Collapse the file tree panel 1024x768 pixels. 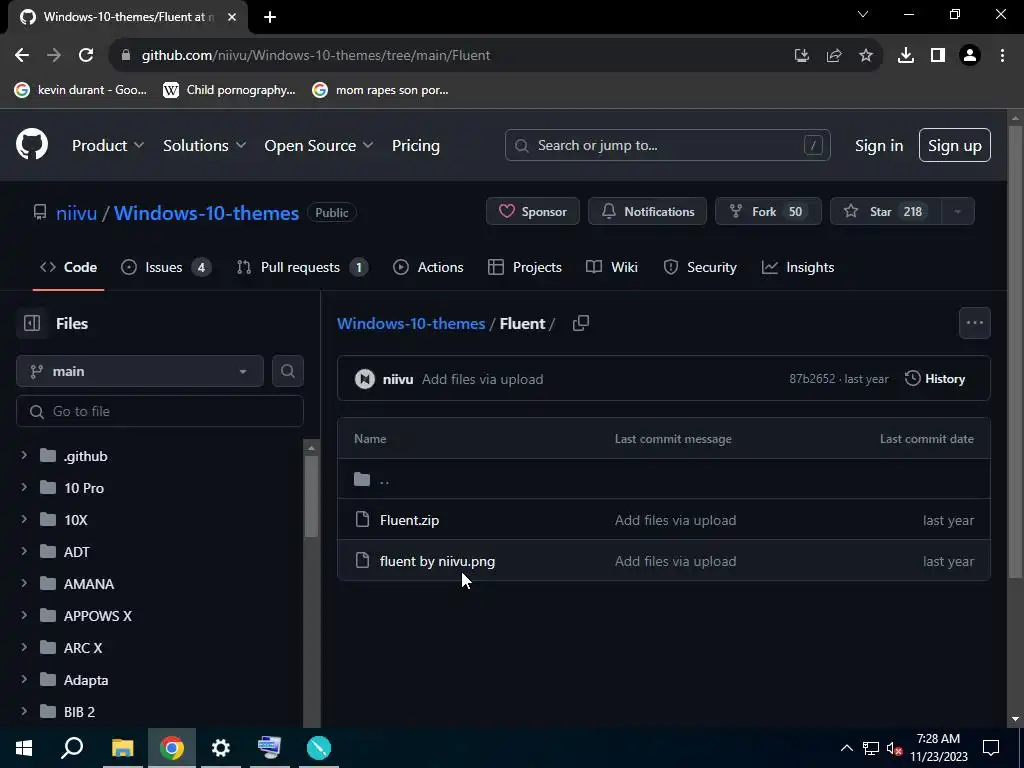coord(32,323)
